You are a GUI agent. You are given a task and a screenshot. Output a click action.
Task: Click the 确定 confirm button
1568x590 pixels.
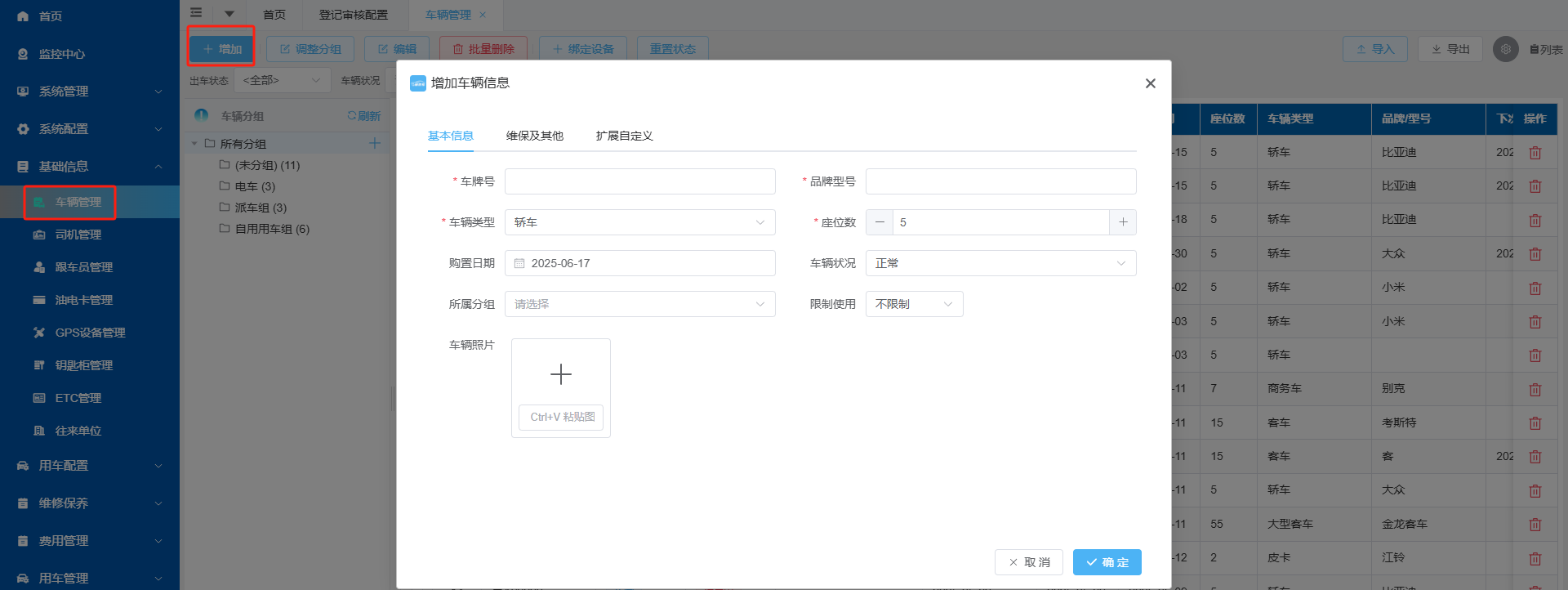[1107, 562]
